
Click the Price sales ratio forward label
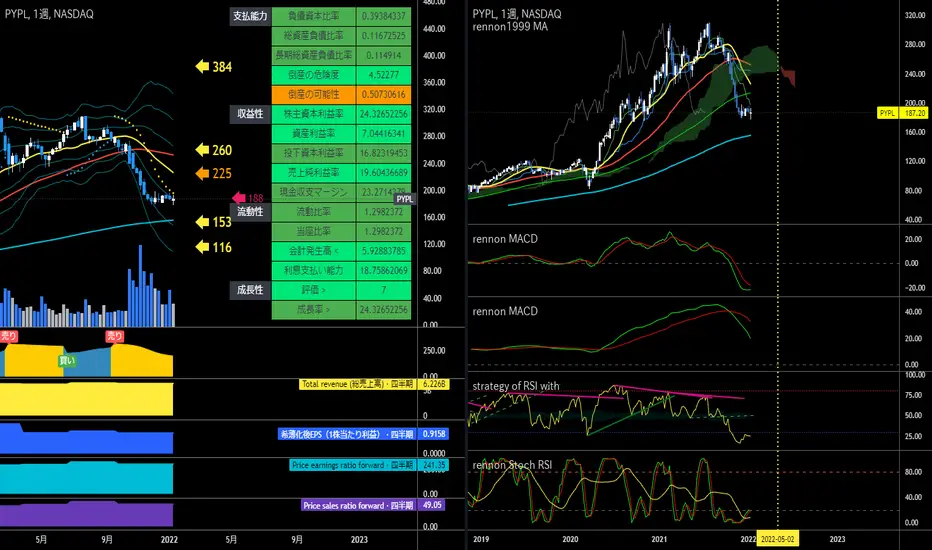(358, 505)
